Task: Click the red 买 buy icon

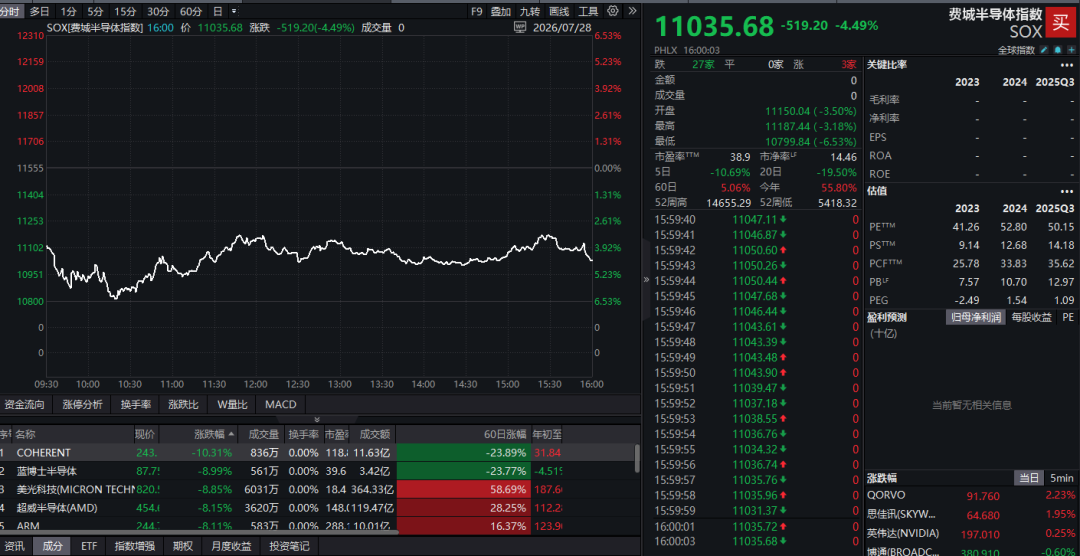Action: point(1060,23)
